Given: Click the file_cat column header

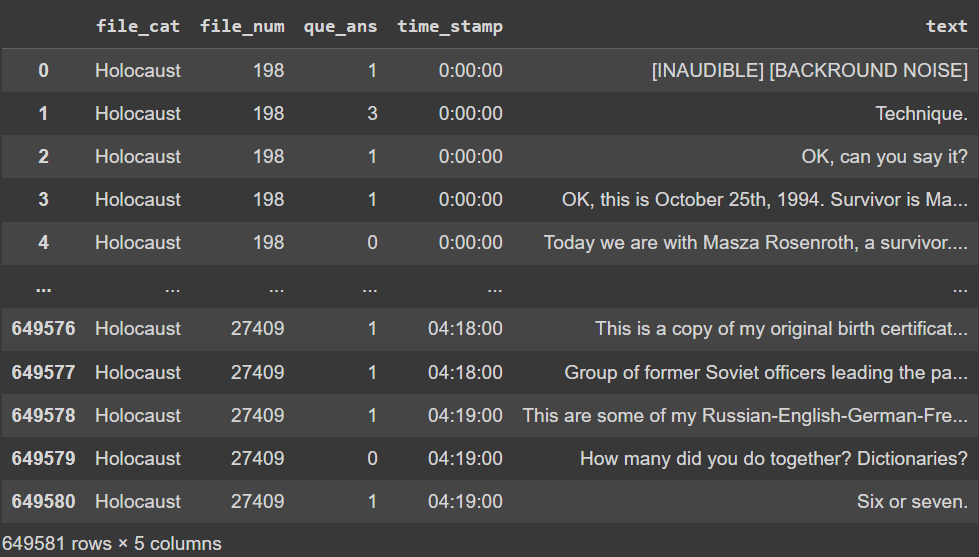Looking at the screenshot, I should pyautogui.click(x=138, y=27).
